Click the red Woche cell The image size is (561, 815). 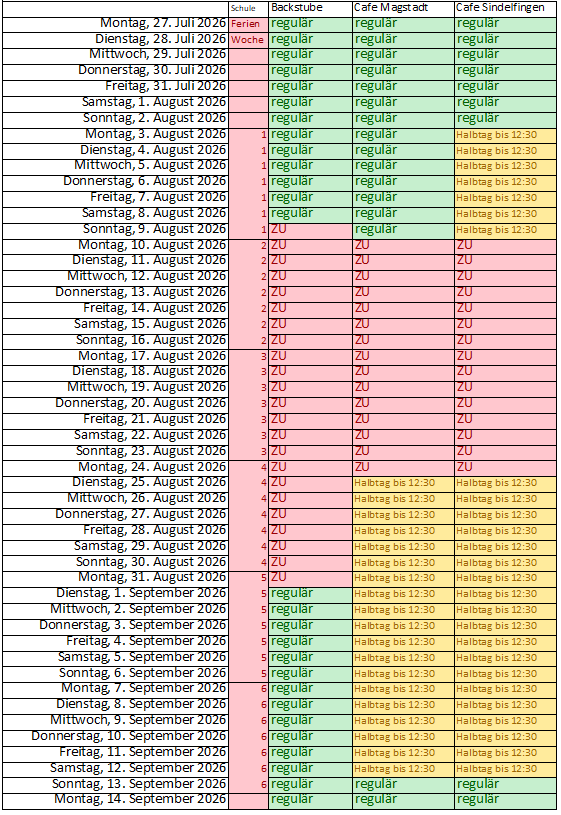click(x=249, y=40)
